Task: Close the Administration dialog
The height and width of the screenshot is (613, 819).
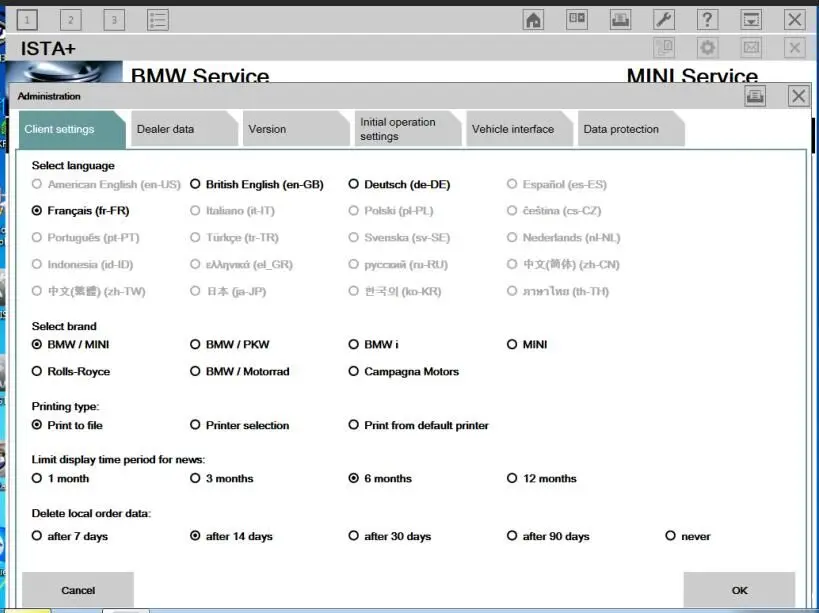Action: point(799,96)
